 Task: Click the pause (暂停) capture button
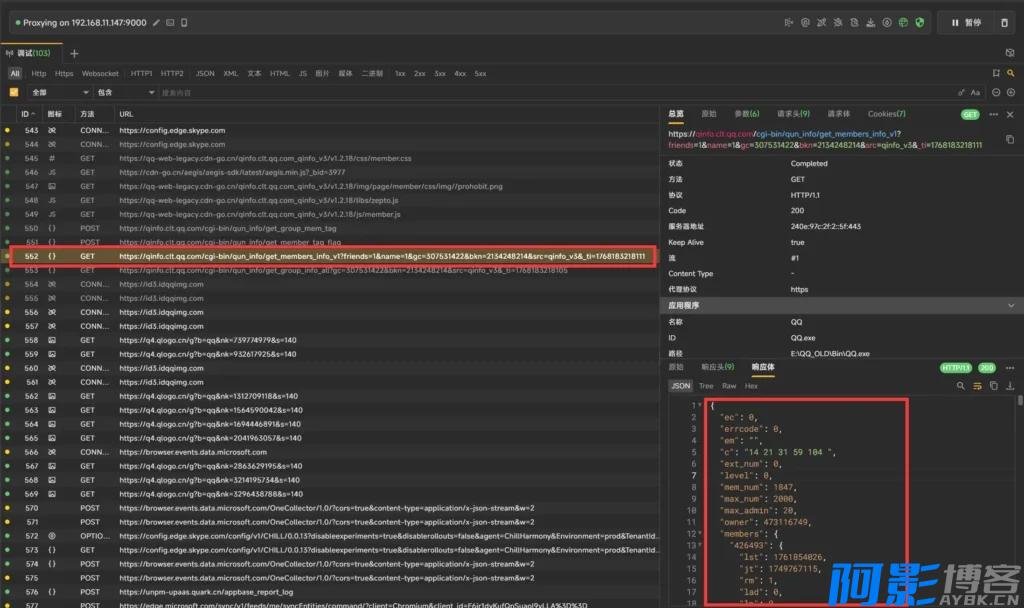click(x=965, y=22)
